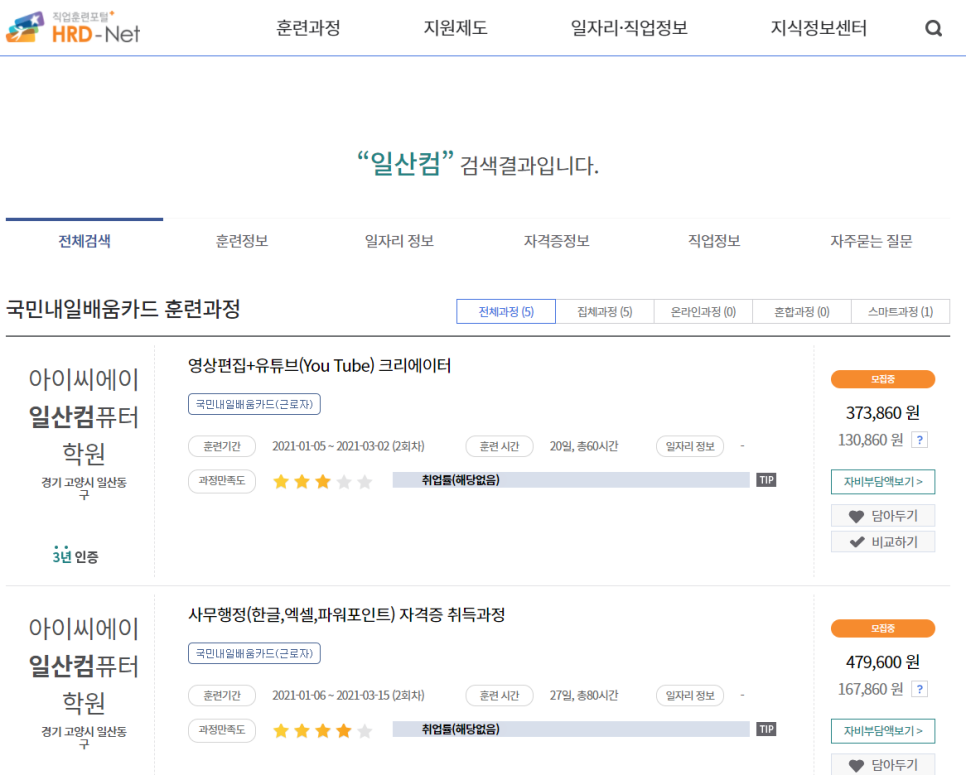Switch to 일자리 정보 tab
Viewport: 966px width, 775px height.
(x=399, y=241)
